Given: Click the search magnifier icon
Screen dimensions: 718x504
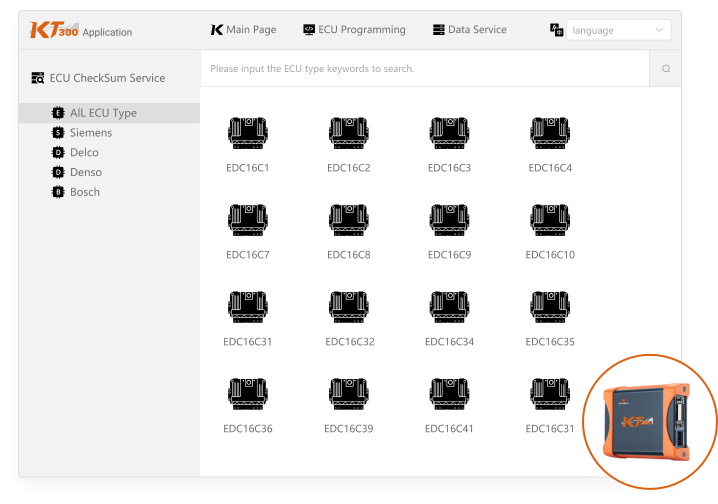Looking at the screenshot, I should coord(666,69).
